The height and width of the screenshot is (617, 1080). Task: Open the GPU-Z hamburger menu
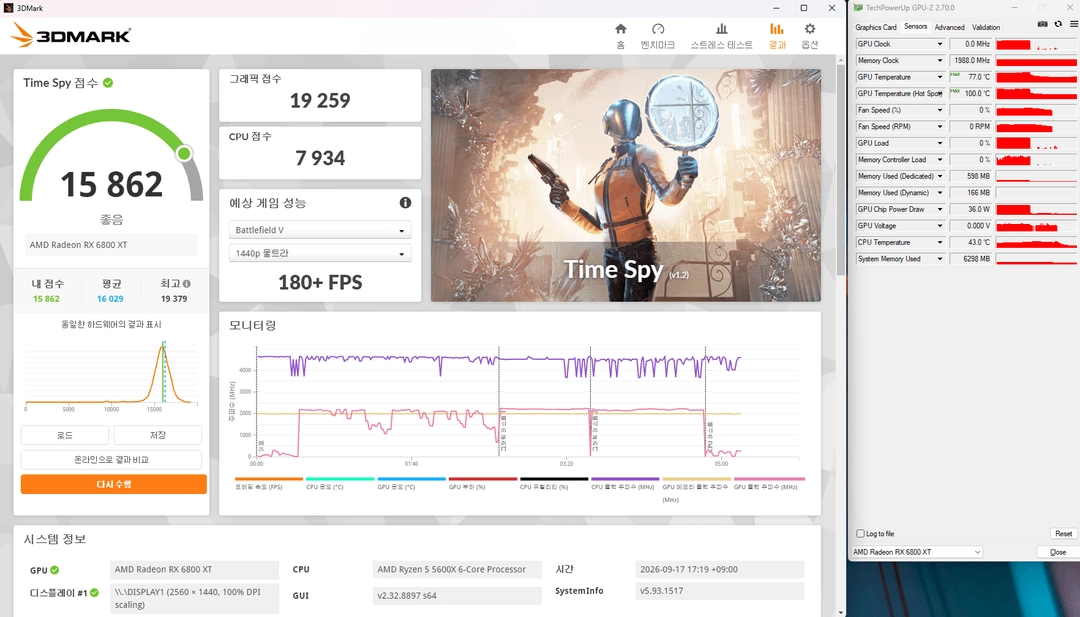1074,25
